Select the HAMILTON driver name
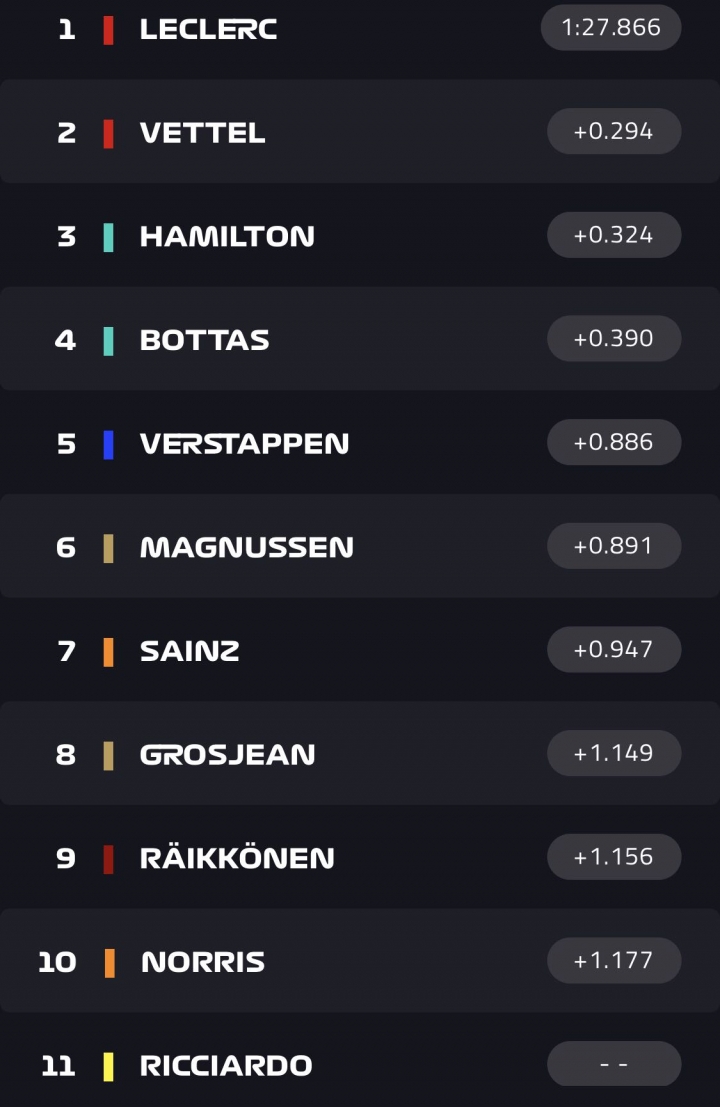This screenshot has width=720, height=1107. pos(227,237)
